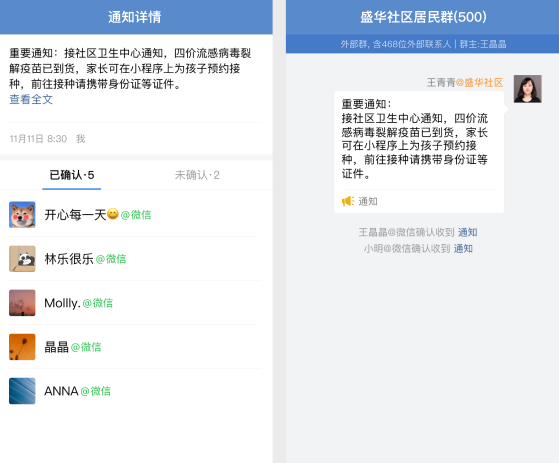Switch to the 已确认·5 tab
Viewport: 559px width, 463px height.
tap(72, 175)
